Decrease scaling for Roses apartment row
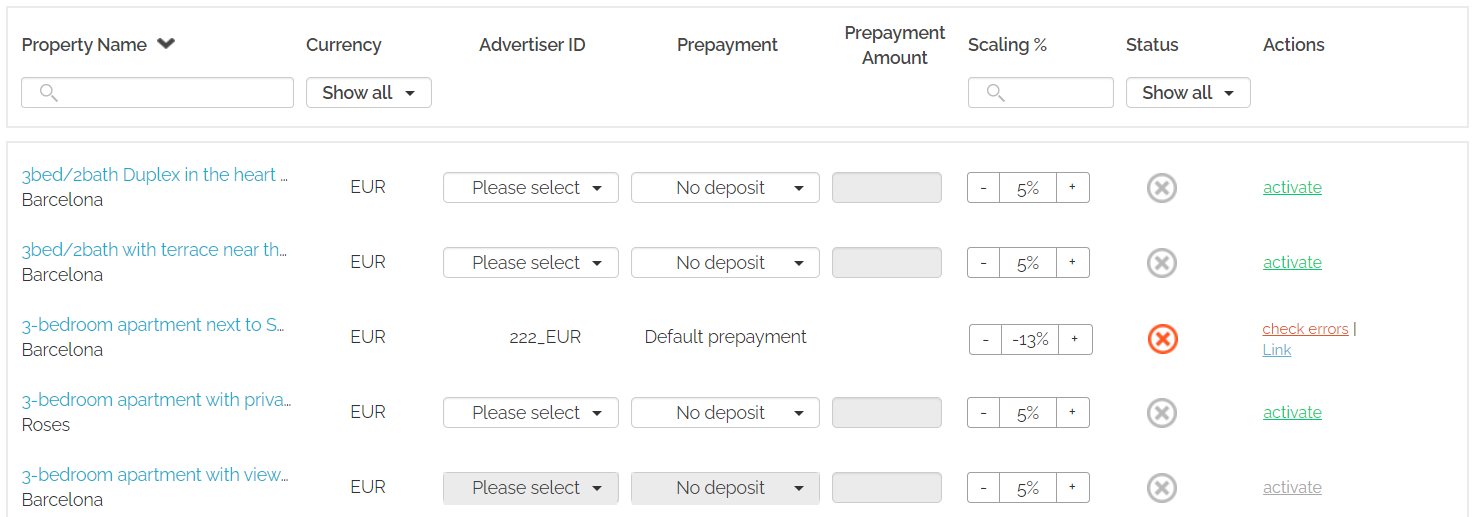Screen dimensions: 1475x517 pyautogui.click(x=983, y=413)
